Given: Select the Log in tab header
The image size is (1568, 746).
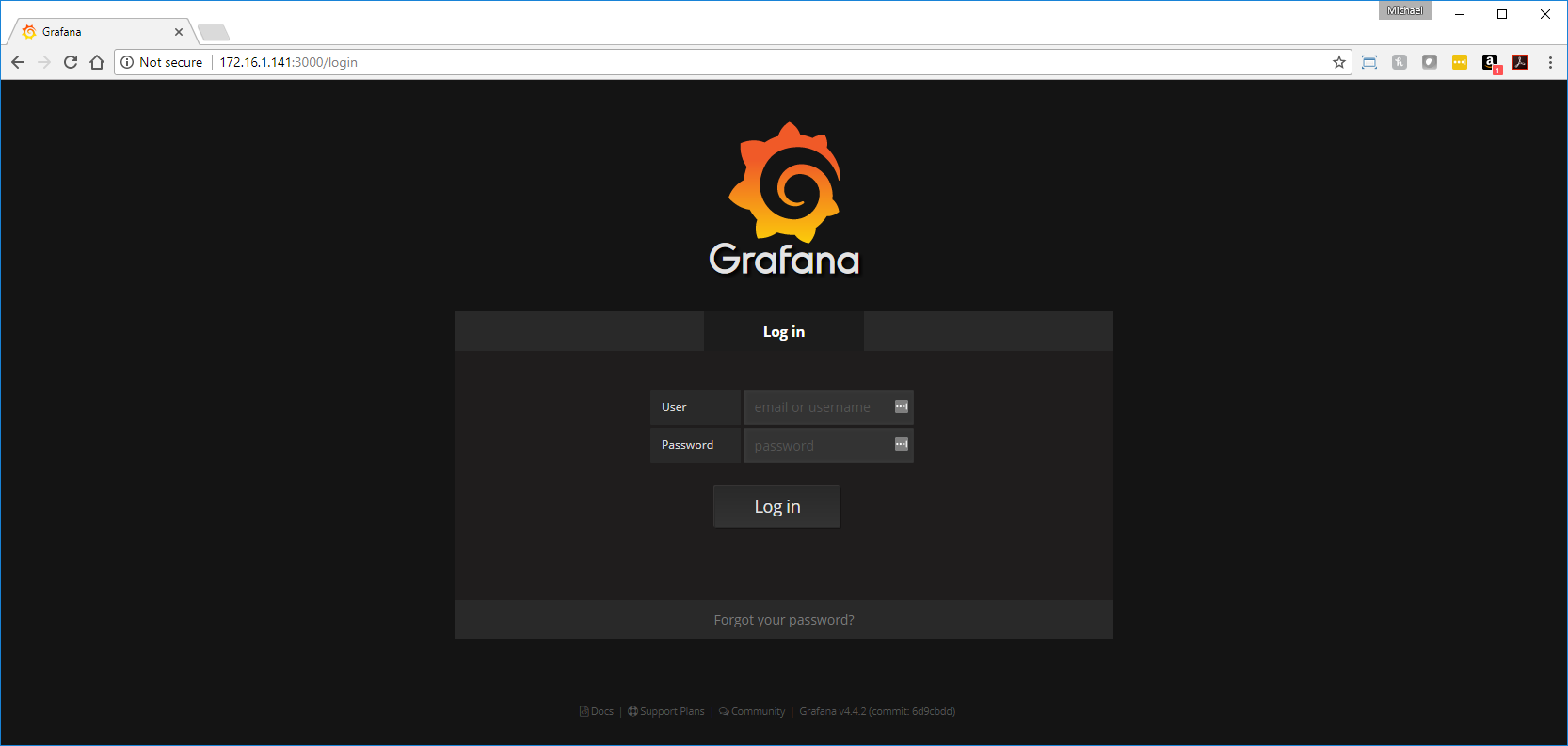Looking at the screenshot, I should point(784,331).
